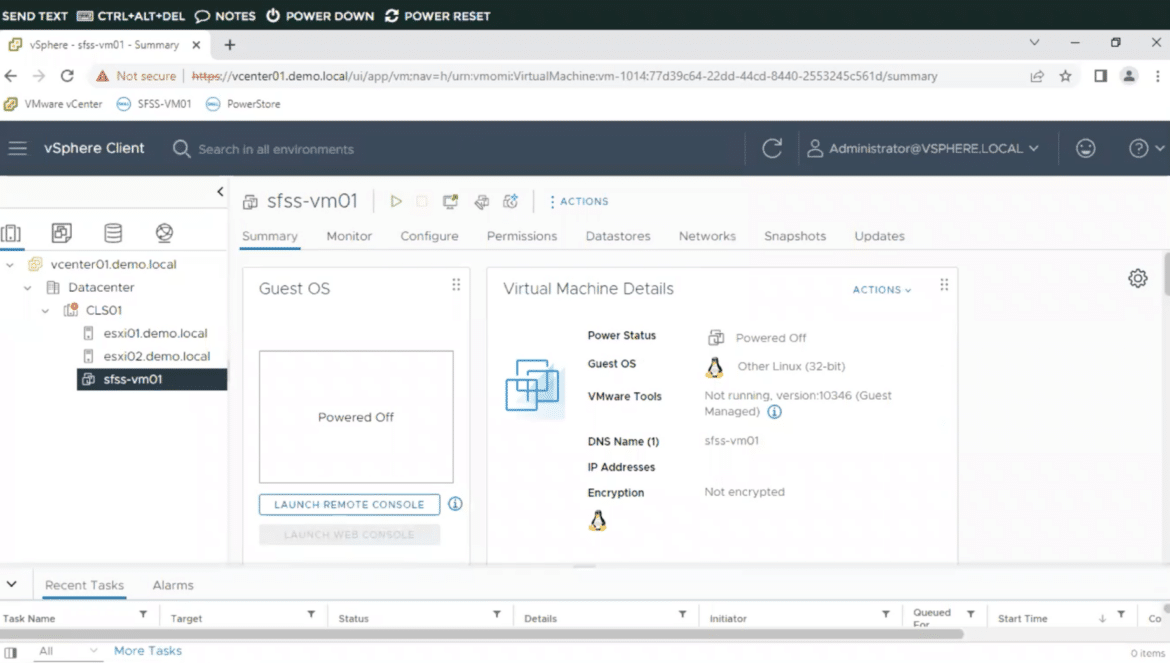
Task: Click the Power Down button
Action: click(x=321, y=16)
